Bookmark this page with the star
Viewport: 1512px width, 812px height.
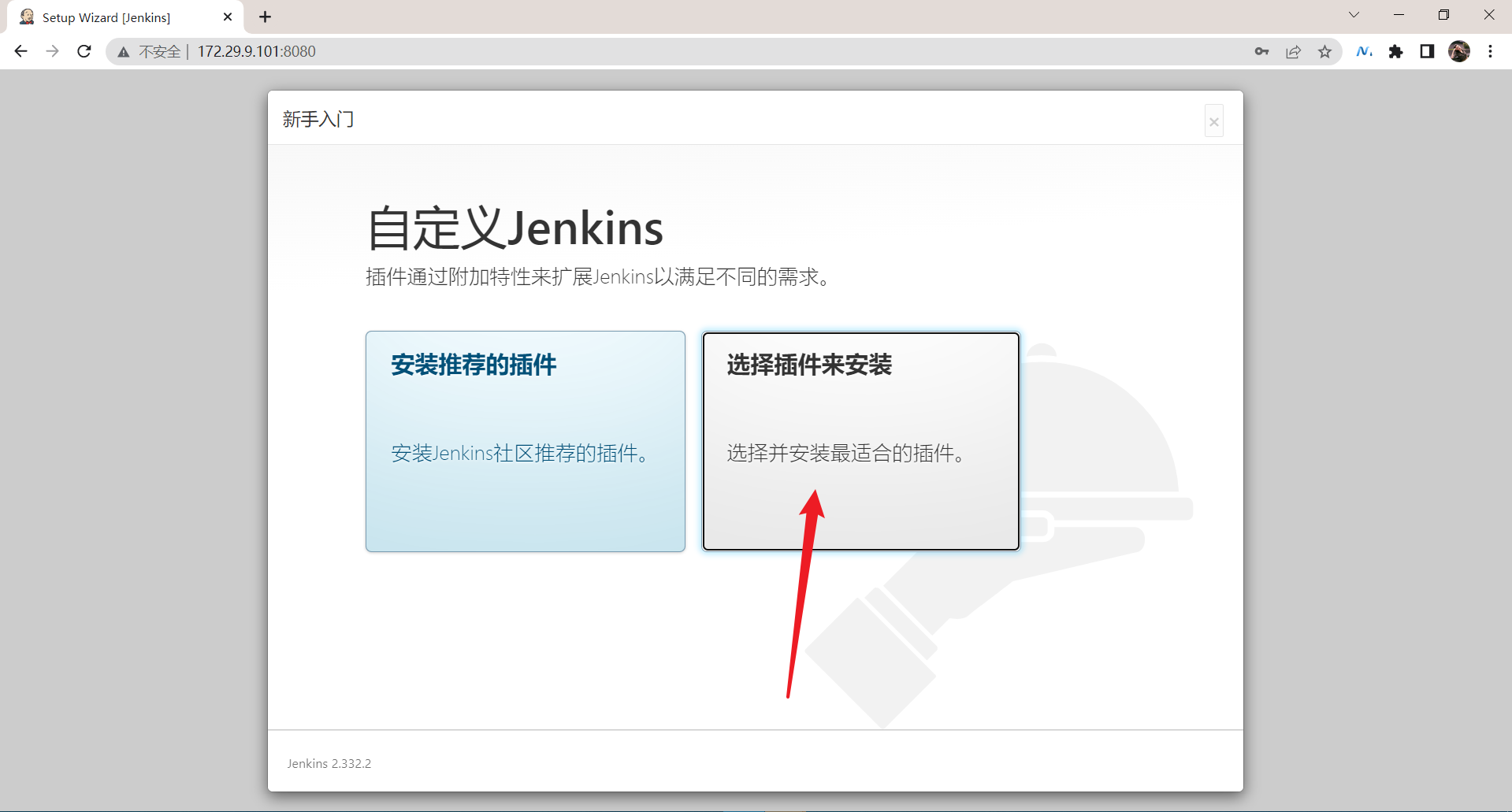pos(1324,51)
